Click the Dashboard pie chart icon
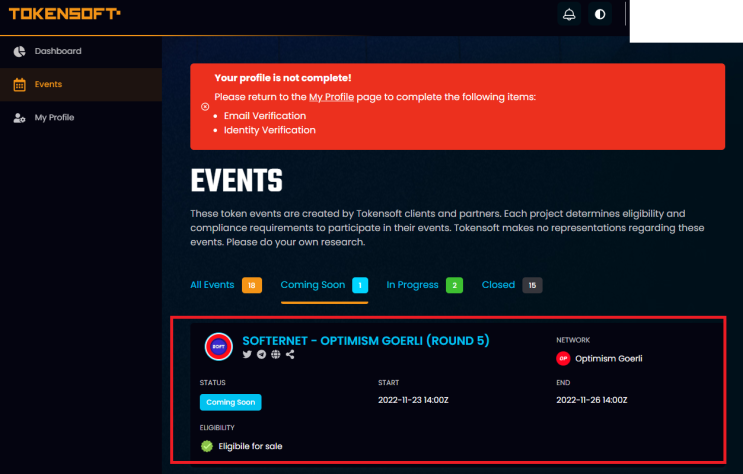The image size is (743, 474). pos(19,51)
